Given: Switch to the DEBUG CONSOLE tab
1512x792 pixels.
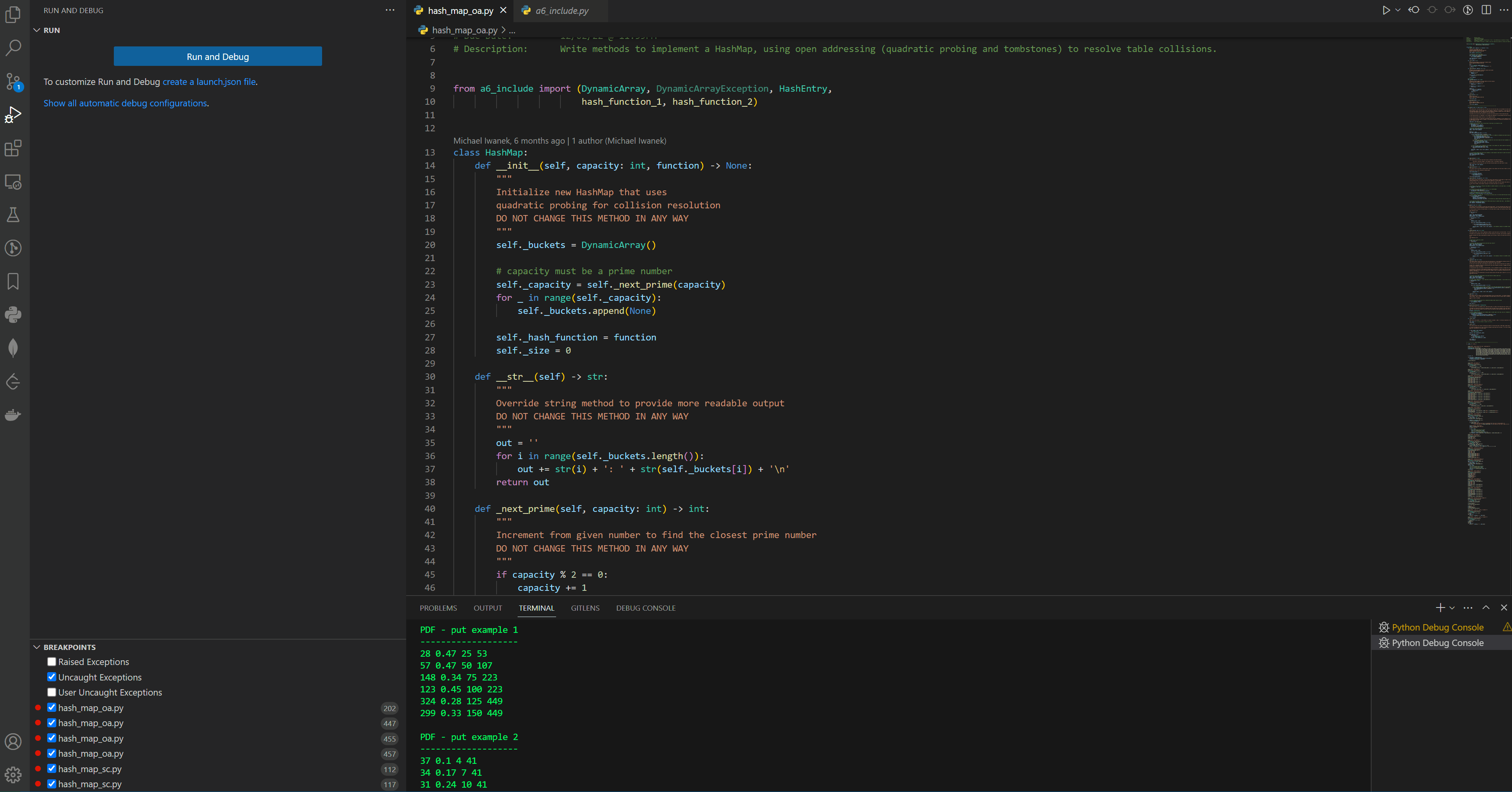Looking at the screenshot, I should [x=646, y=608].
